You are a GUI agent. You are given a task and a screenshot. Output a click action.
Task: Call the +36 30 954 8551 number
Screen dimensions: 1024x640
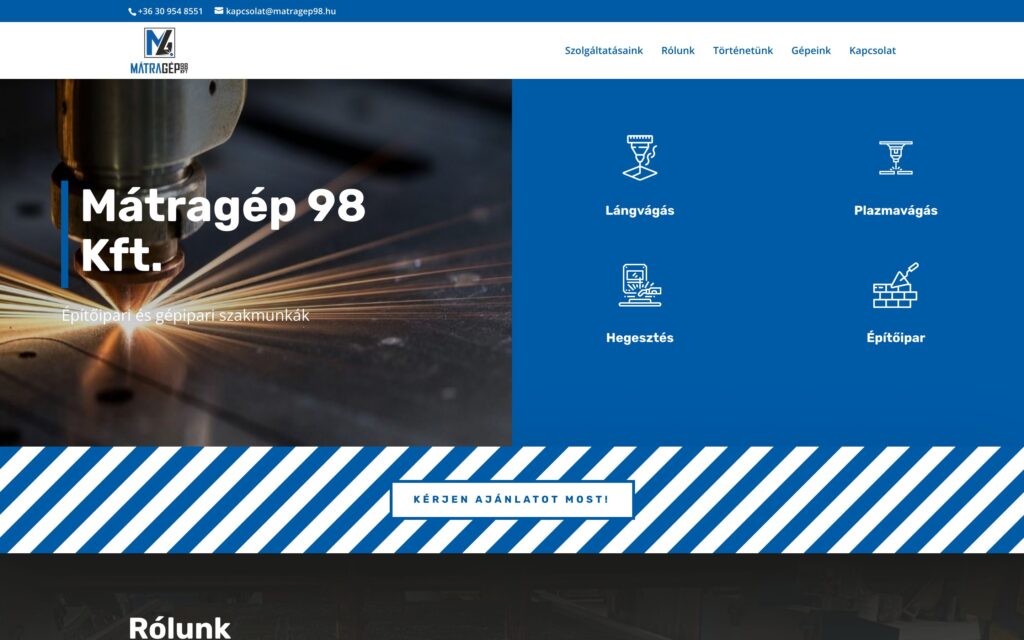[x=170, y=11]
